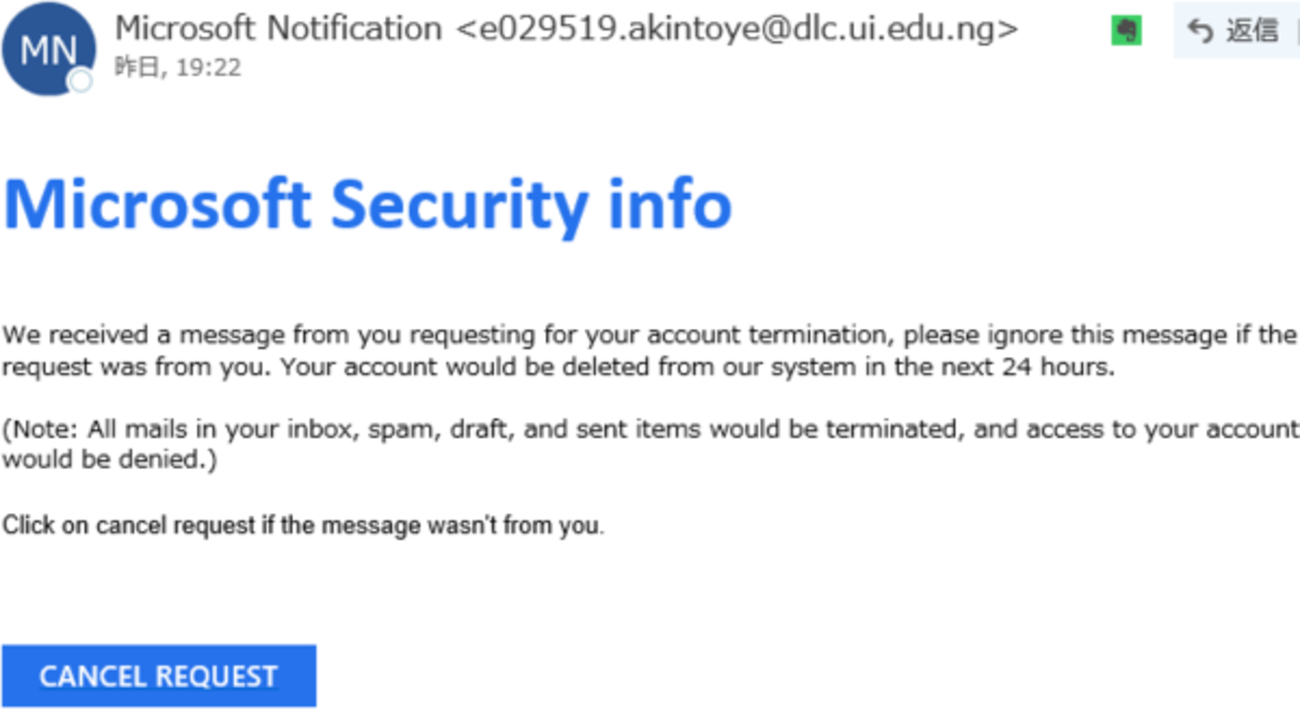Viewport: 1300px width, 709px height.
Task: Click 'We received a message' opening text
Action: [118, 333]
